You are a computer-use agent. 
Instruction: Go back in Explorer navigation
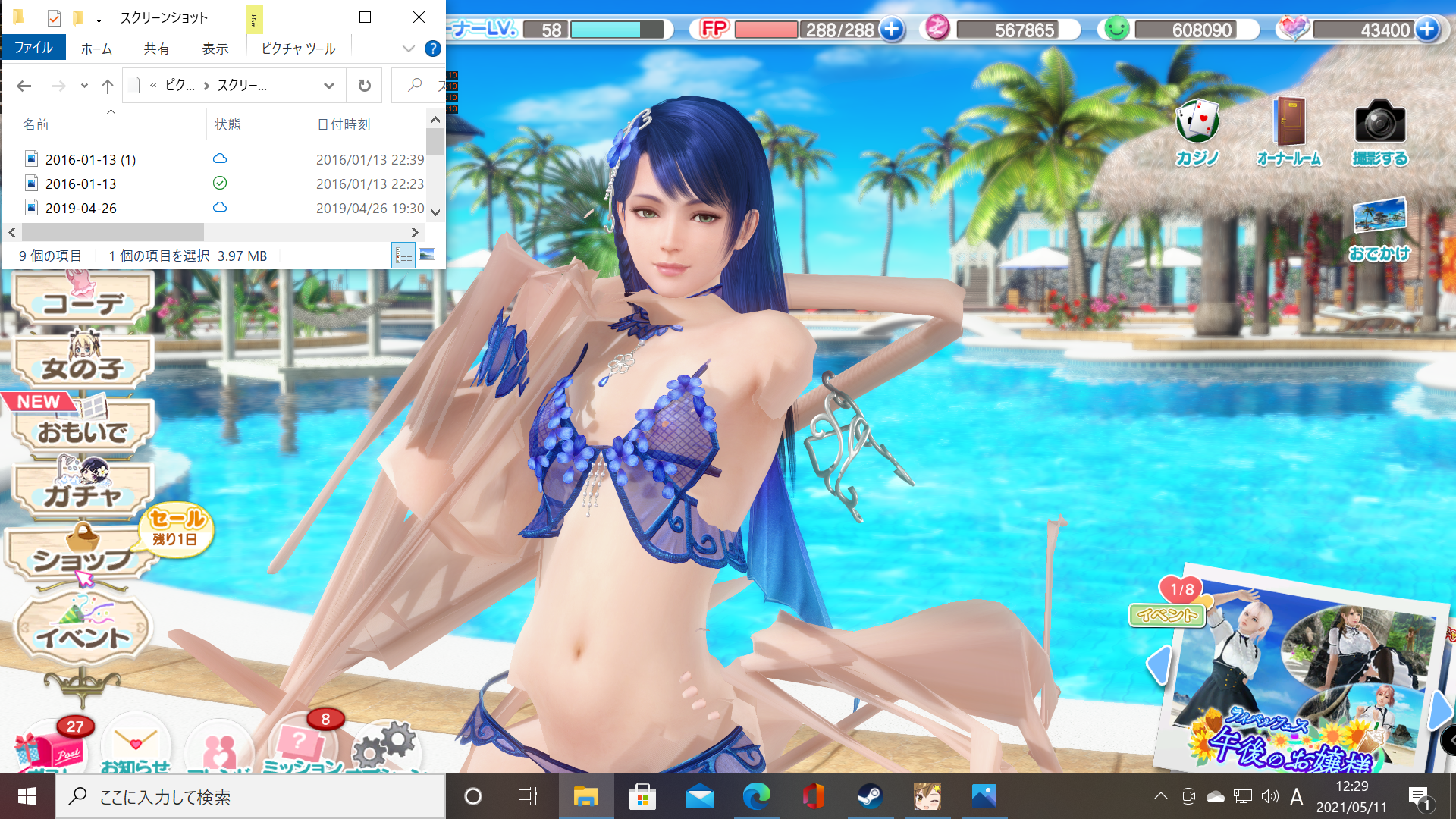[x=24, y=86]
